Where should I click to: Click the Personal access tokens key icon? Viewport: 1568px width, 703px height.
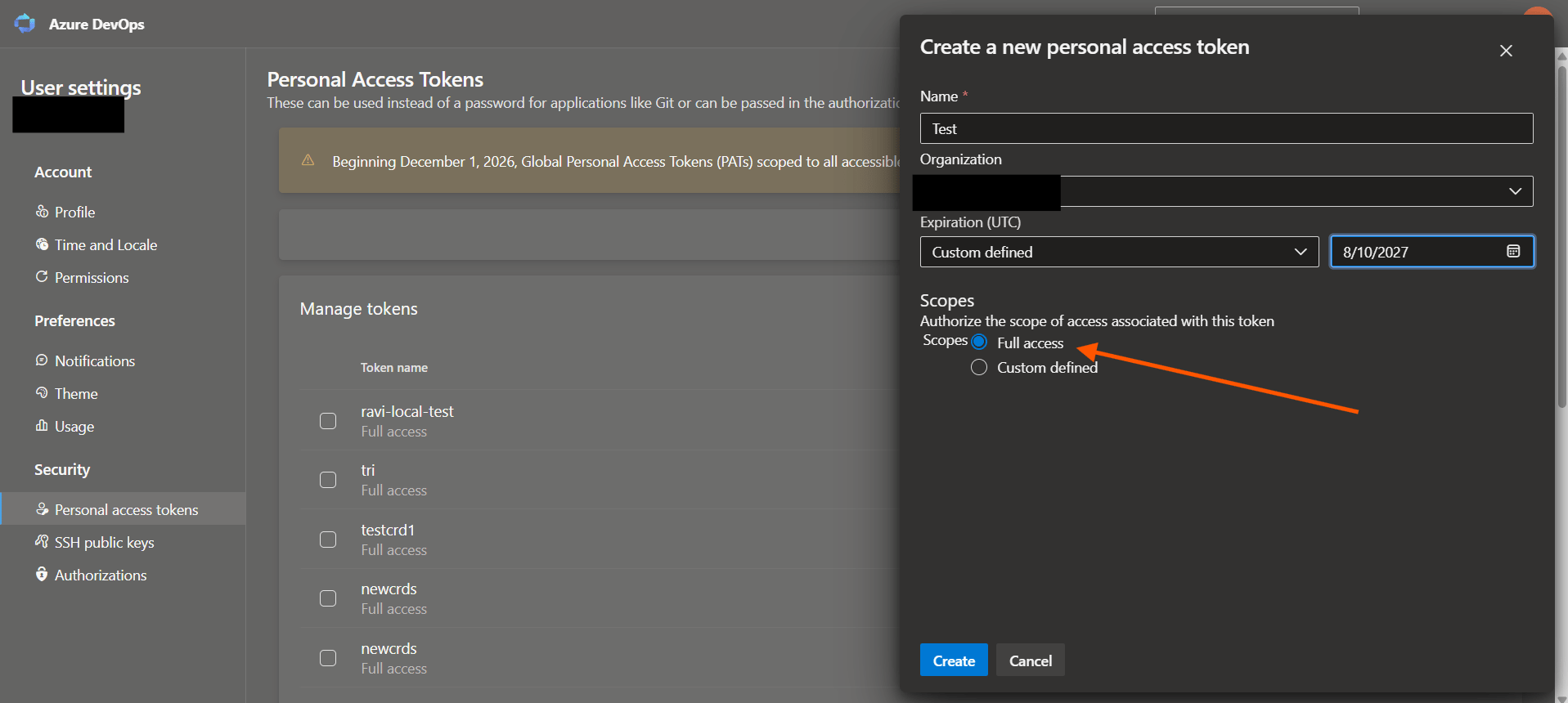click(42, 509)
